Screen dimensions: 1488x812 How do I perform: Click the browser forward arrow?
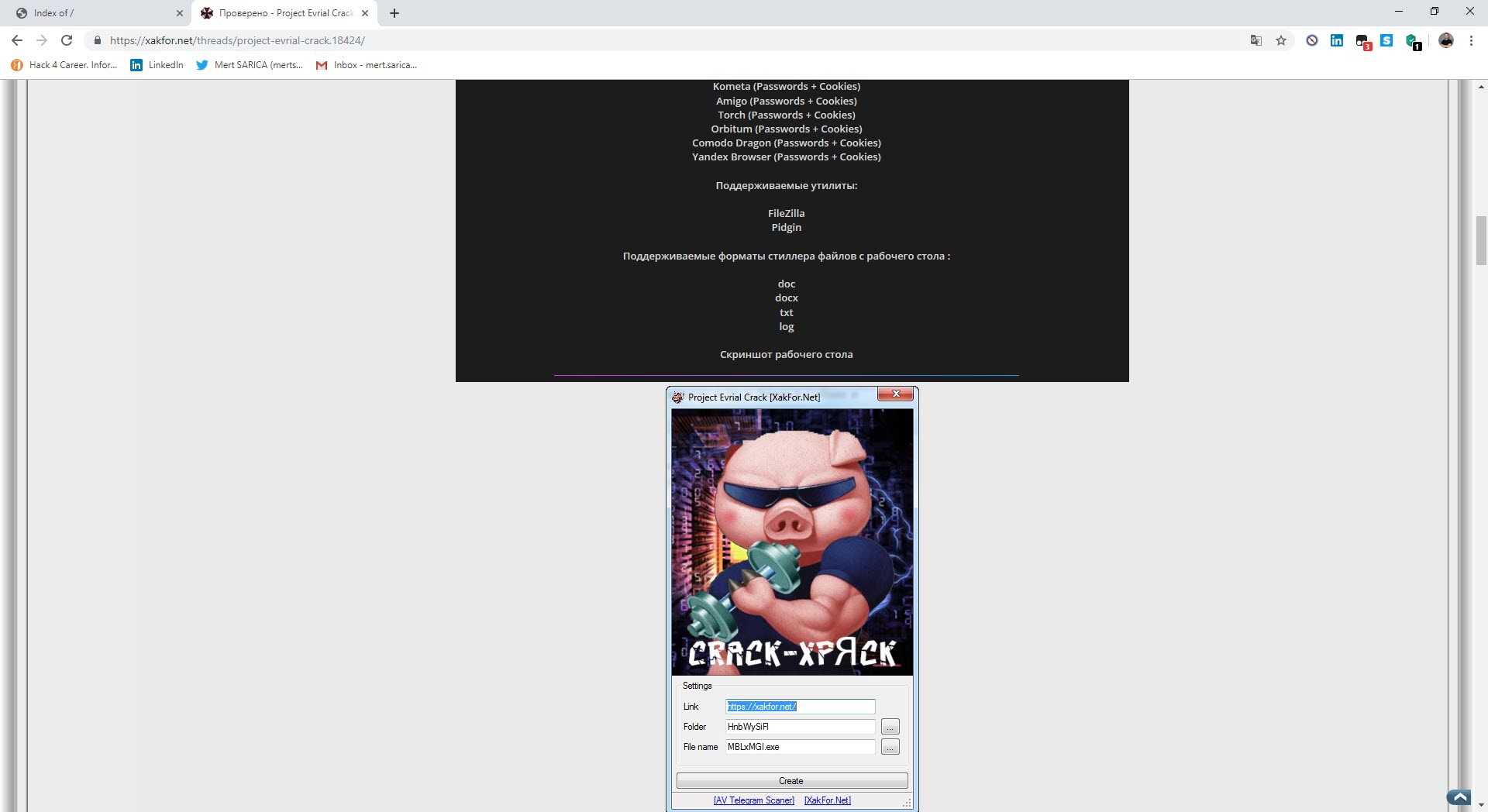coord(42,40)
